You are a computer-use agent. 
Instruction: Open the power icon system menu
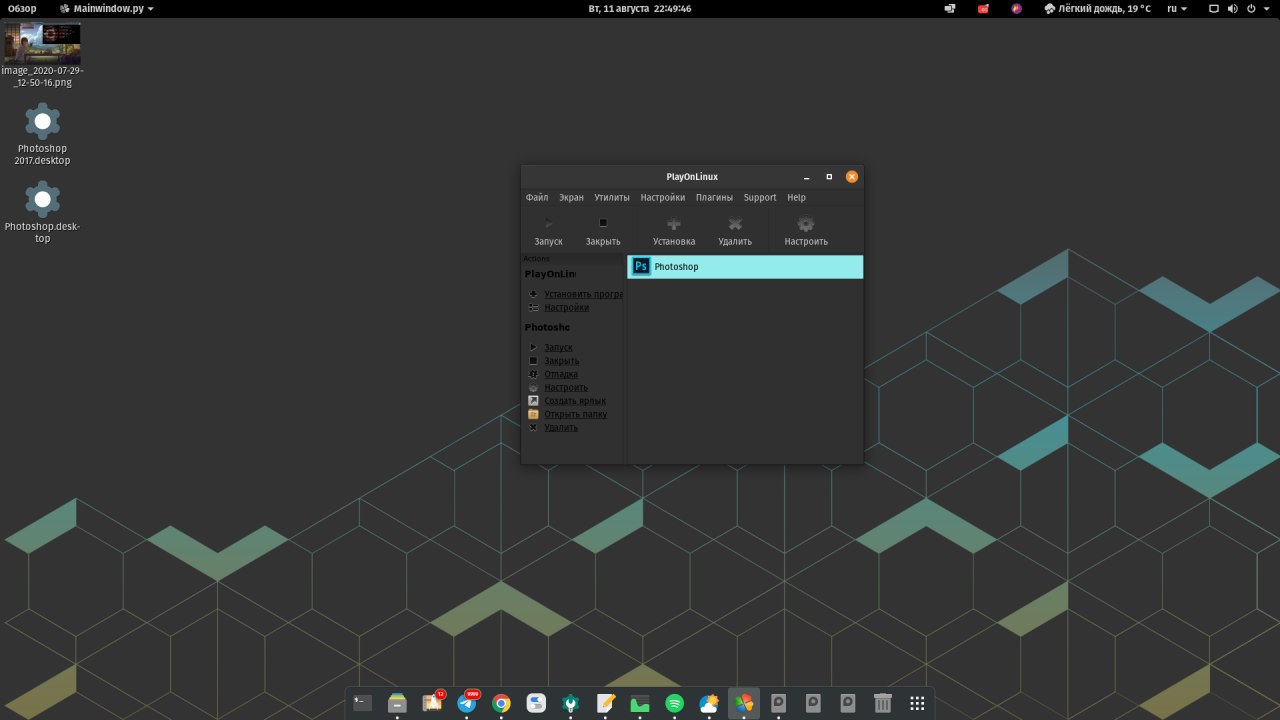point(1251,8)
